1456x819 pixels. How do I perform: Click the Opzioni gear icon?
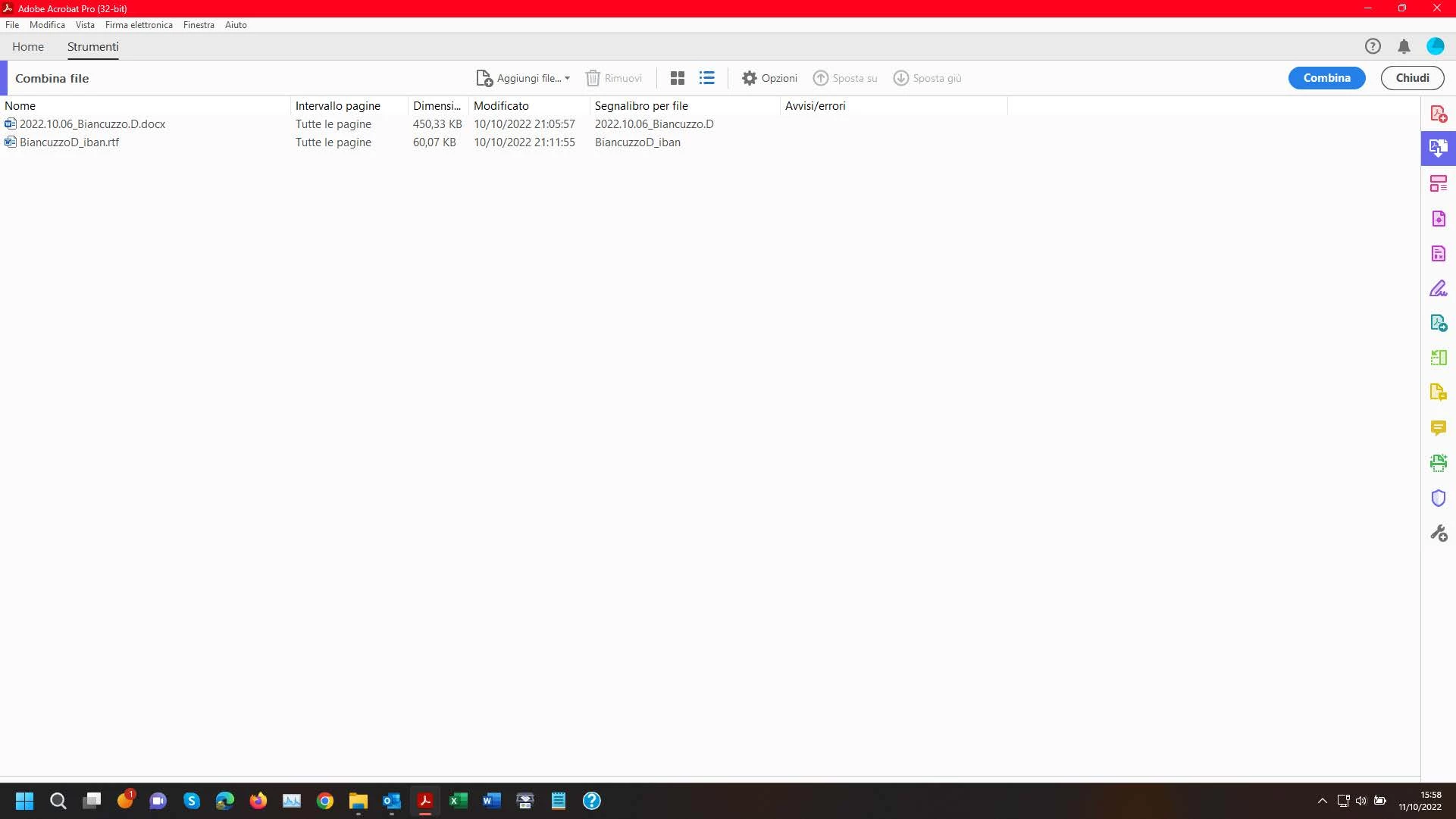coord(749,78)
